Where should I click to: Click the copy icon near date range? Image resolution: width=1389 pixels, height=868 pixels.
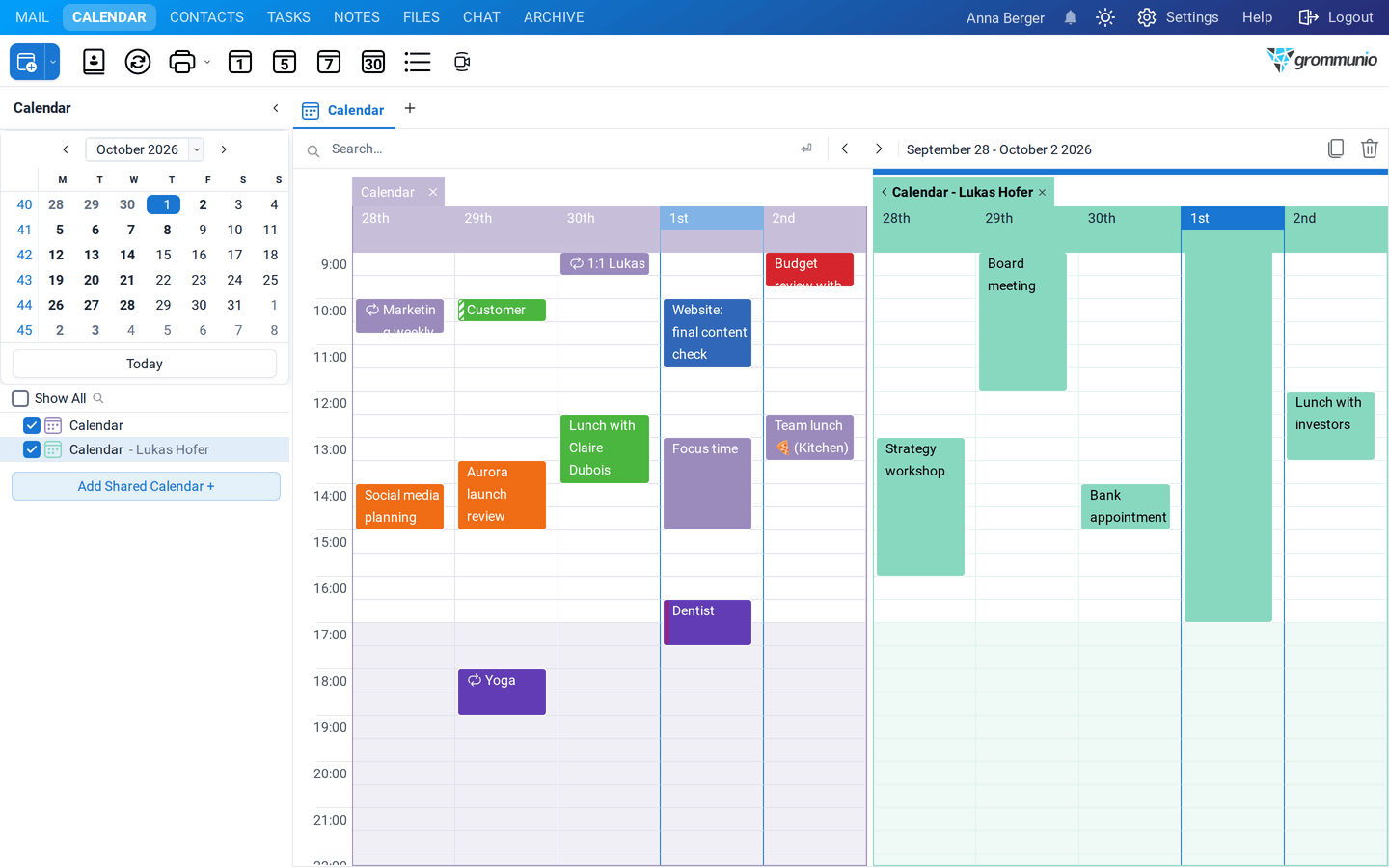(1336, 149)
